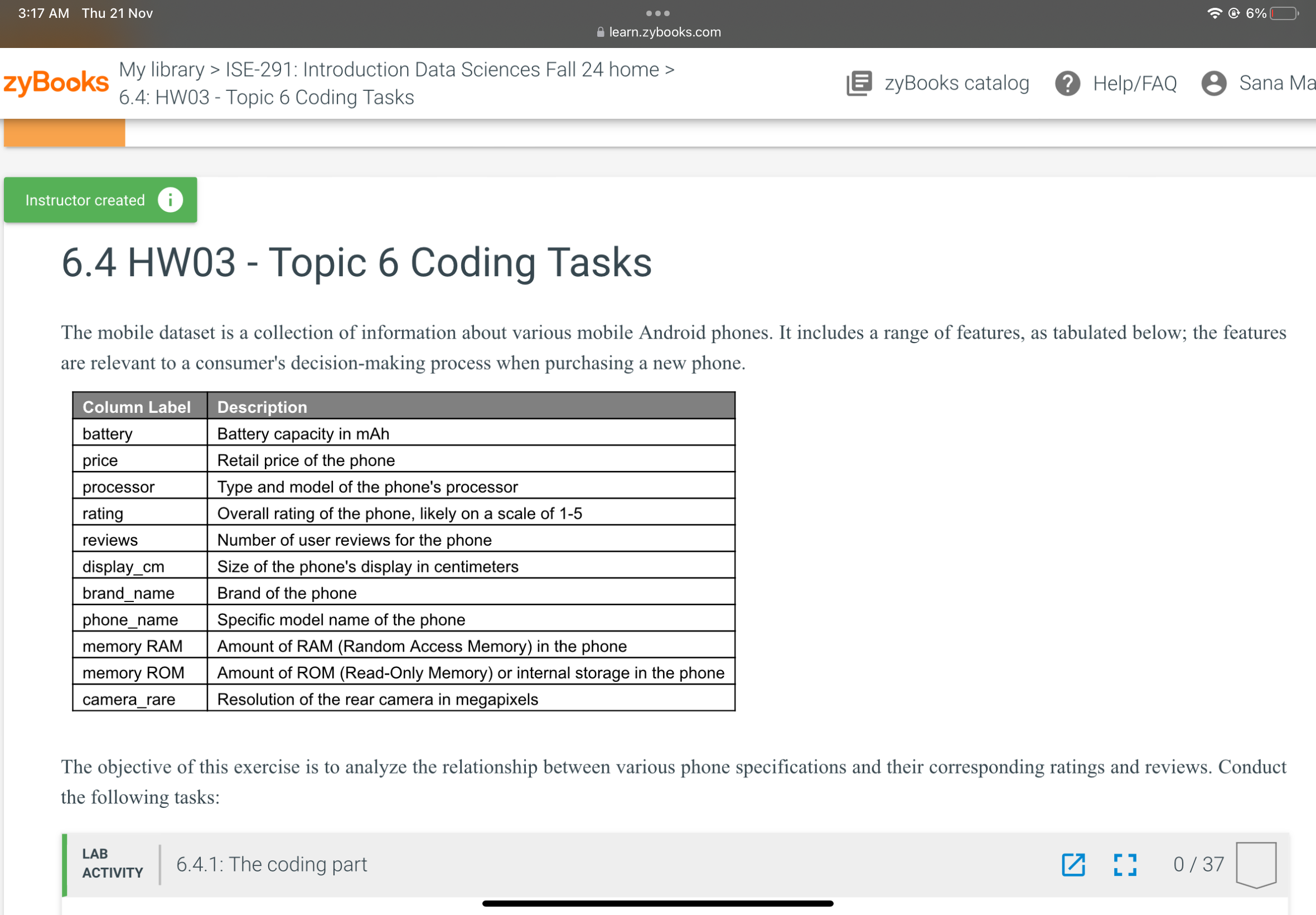
Task: Open the lab activity in new window icon
Action: 1074,866
